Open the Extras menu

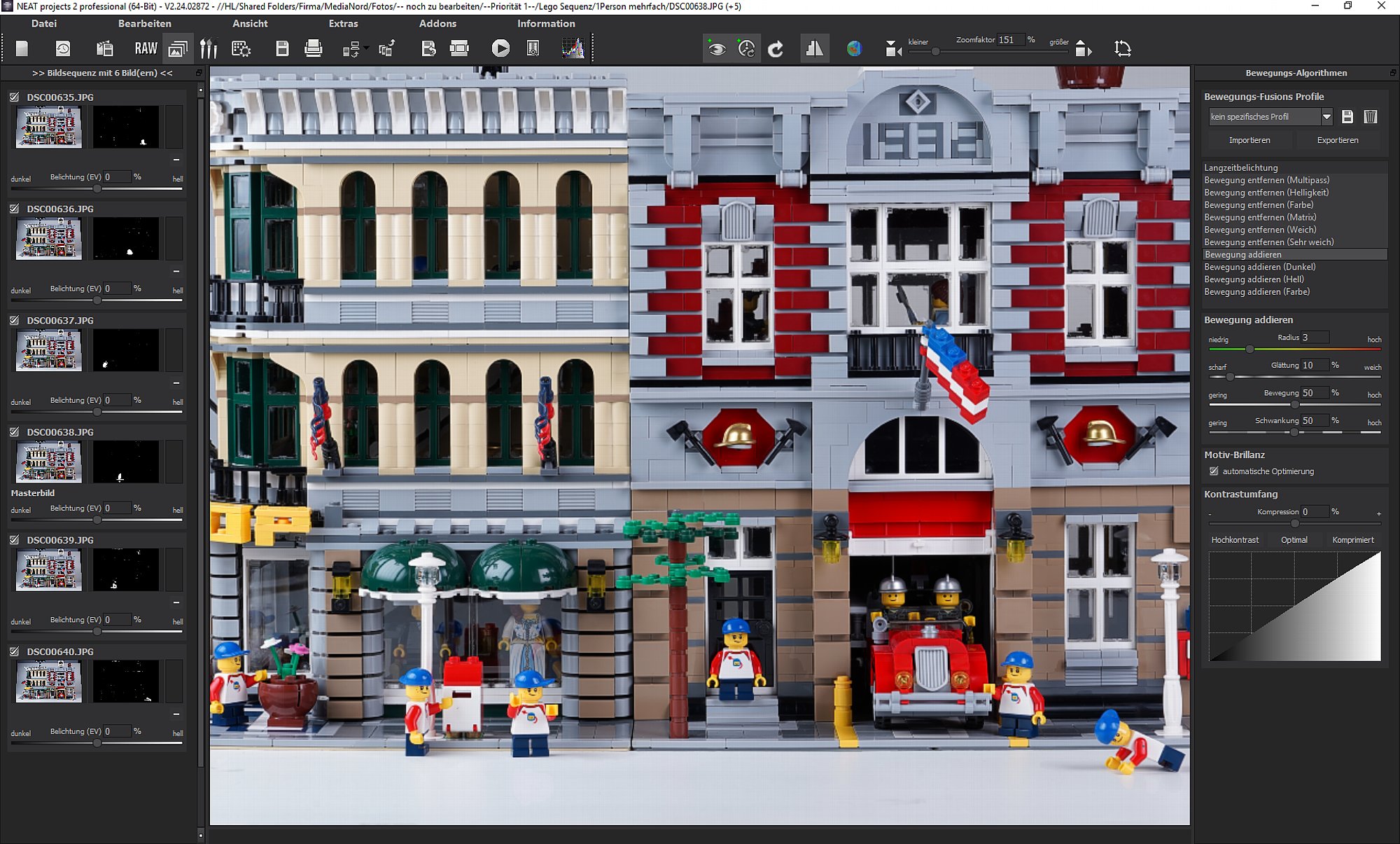343,23
